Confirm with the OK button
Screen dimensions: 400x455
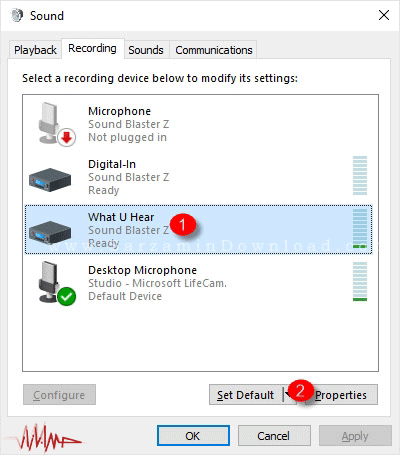[x=193, y=436]
